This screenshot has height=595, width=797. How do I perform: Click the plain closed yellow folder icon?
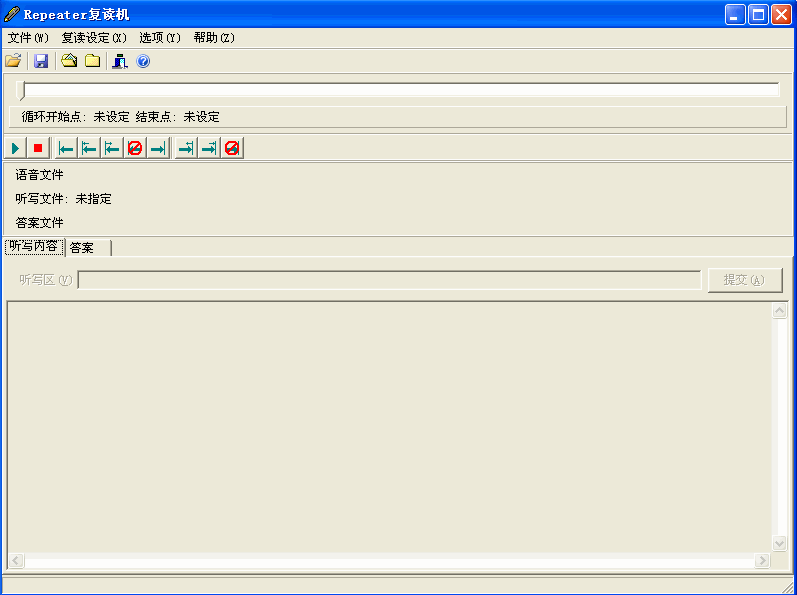click(93, 61)
